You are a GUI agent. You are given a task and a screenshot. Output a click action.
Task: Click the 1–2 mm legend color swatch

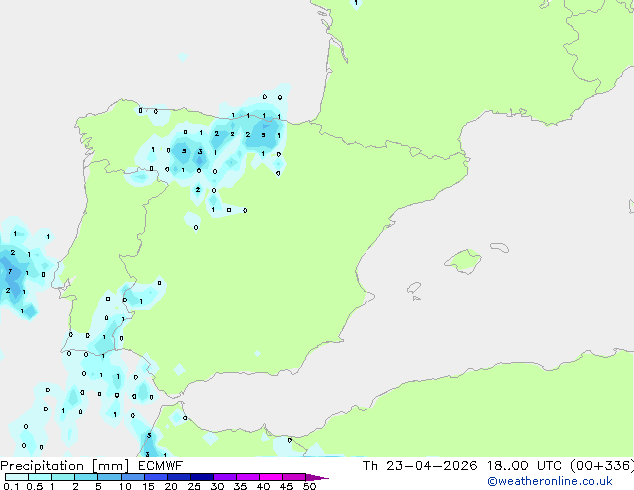coord(63,477)
